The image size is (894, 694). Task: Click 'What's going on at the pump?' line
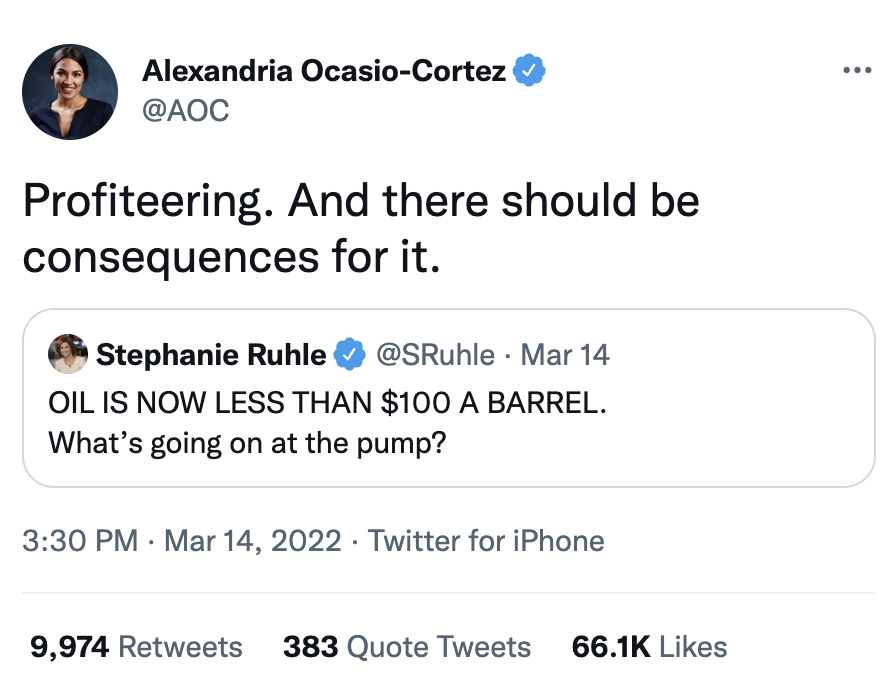tap(246, 441)
